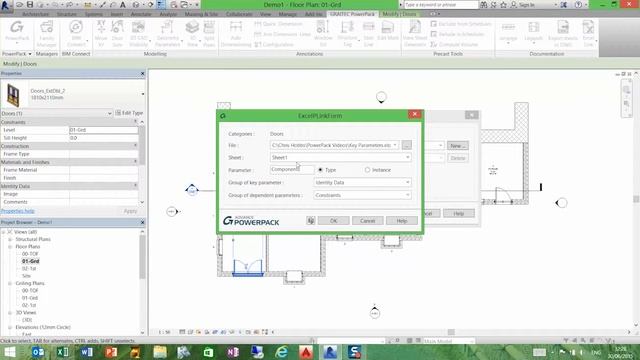
Task: Open the door type selector dropdown
Action: (x=142, y=94)
